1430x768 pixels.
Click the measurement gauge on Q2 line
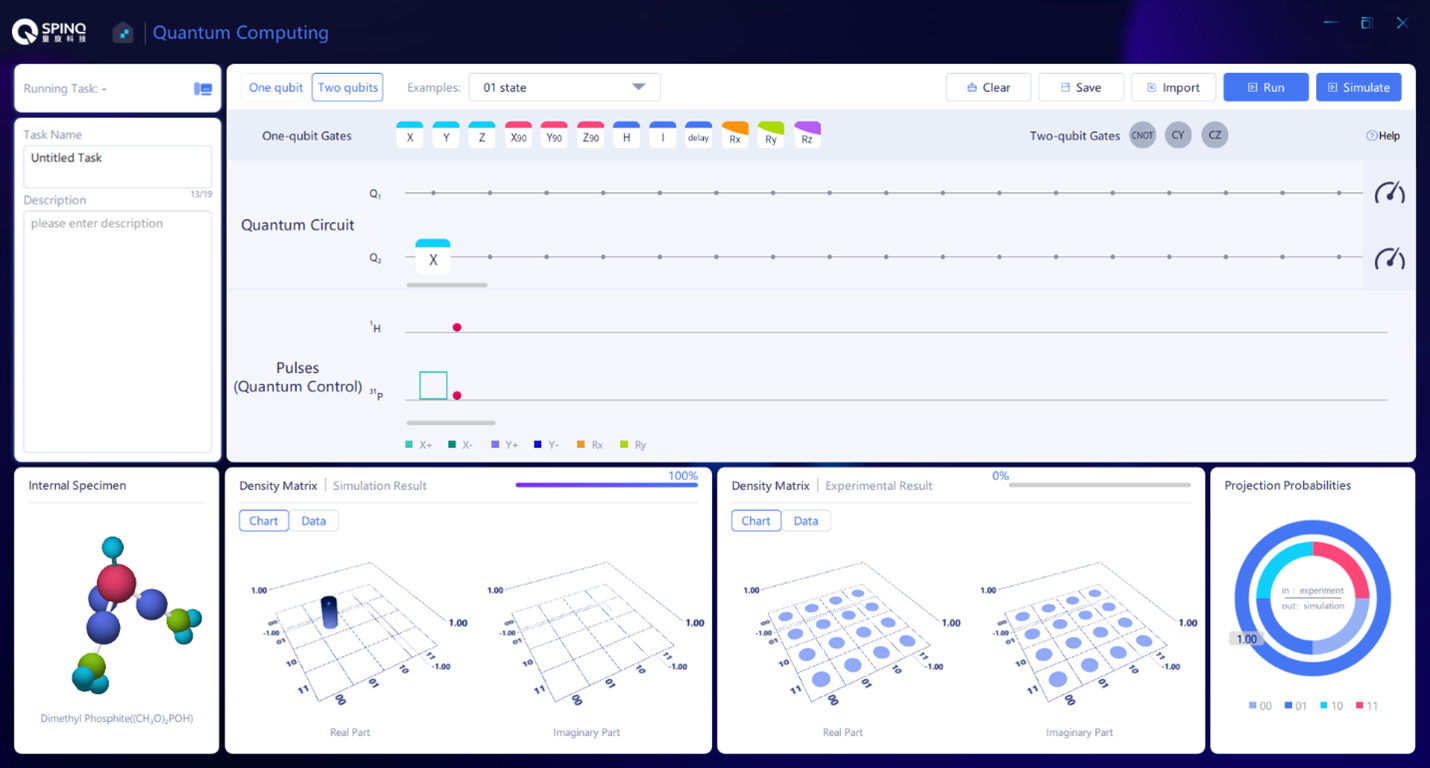coord(1390,259)
